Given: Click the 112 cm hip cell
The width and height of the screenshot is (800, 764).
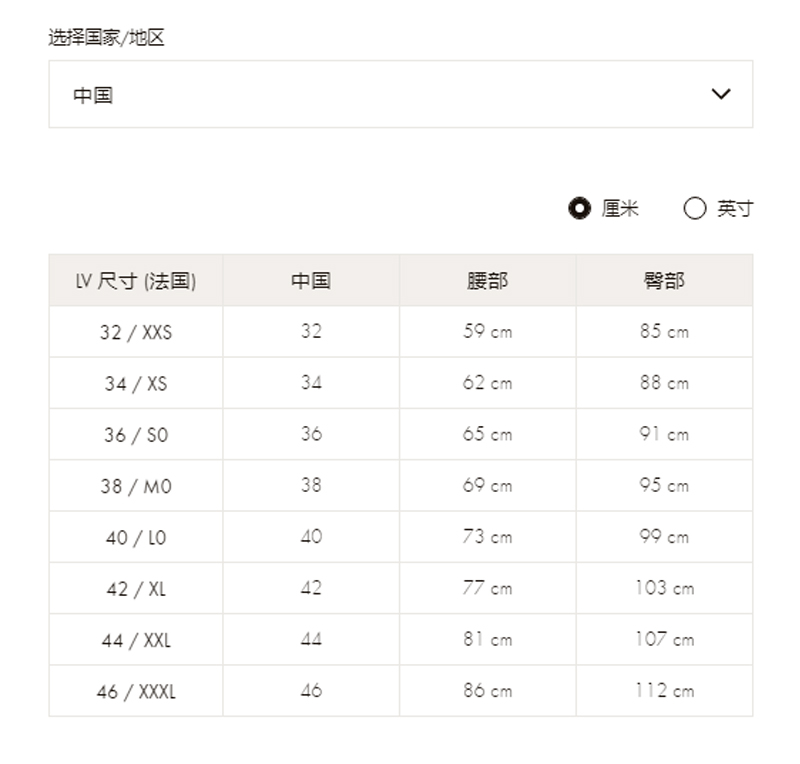Looking at the screenshot, I should coord(664,690).
